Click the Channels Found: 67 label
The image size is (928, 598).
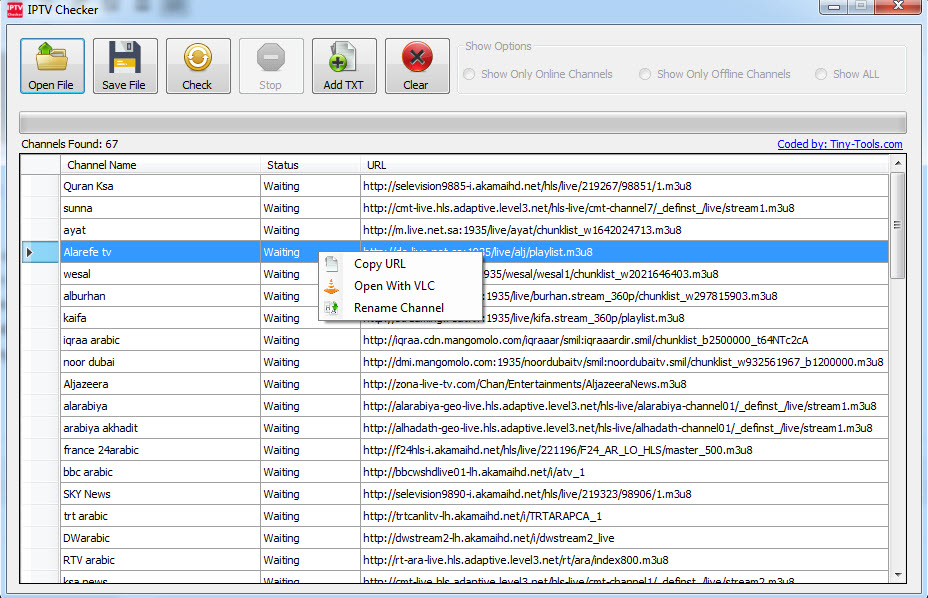(70, 144)
